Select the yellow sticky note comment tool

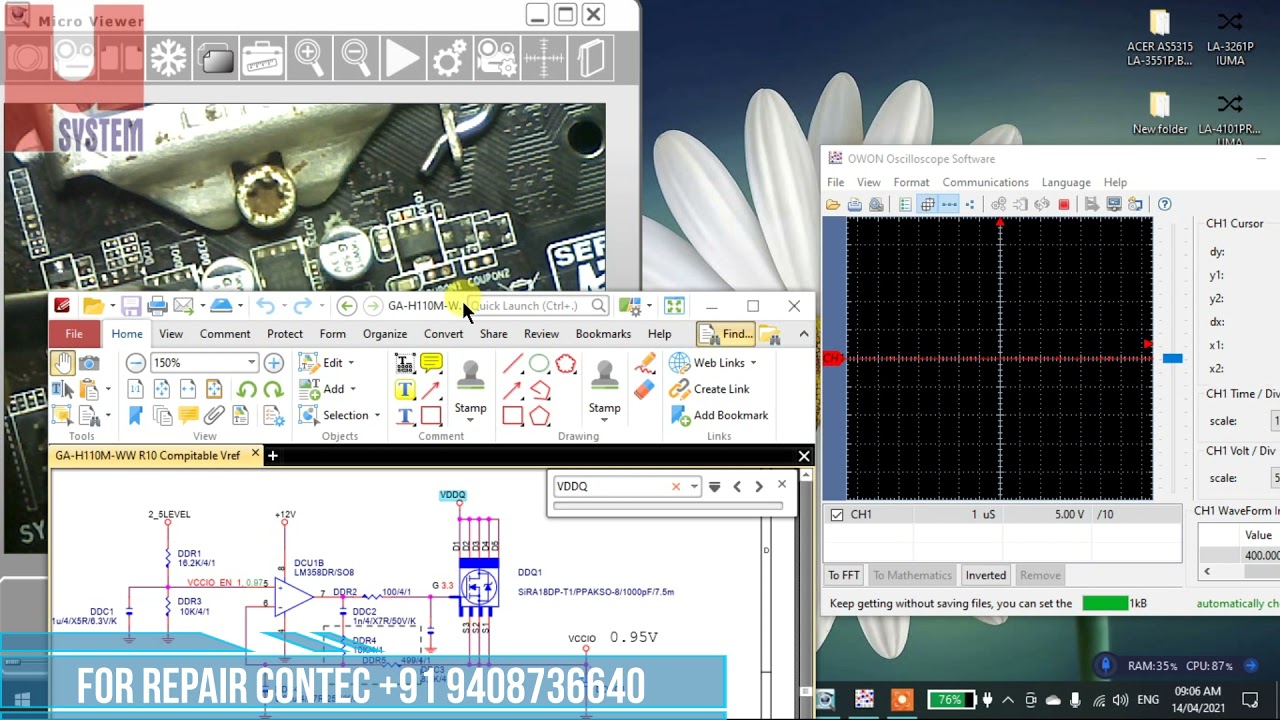click(x=431, y=363)
